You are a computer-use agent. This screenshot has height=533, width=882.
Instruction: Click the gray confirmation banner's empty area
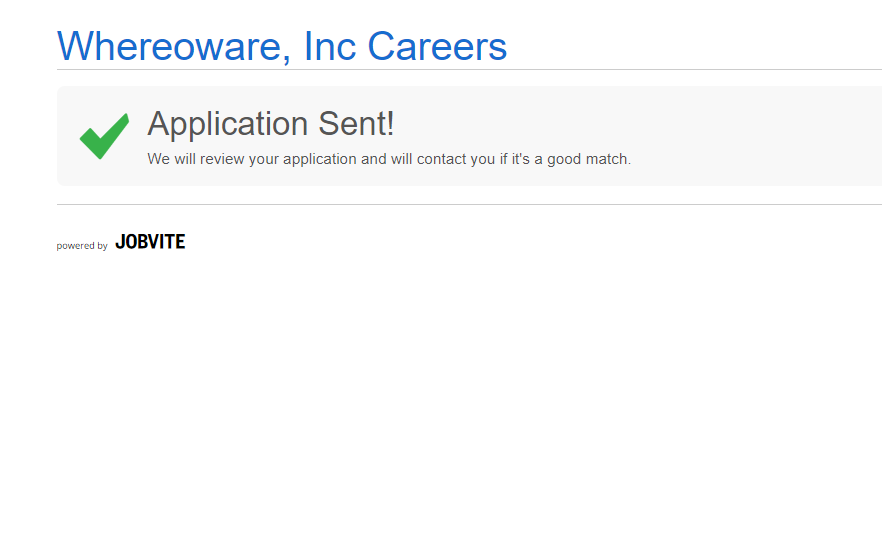760,135
